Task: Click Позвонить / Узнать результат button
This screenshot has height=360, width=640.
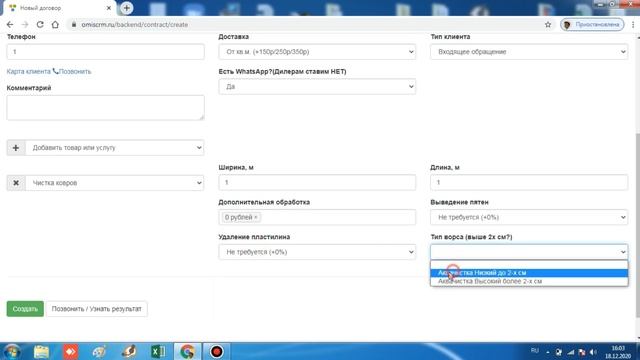Action: [x=96, y=309]
